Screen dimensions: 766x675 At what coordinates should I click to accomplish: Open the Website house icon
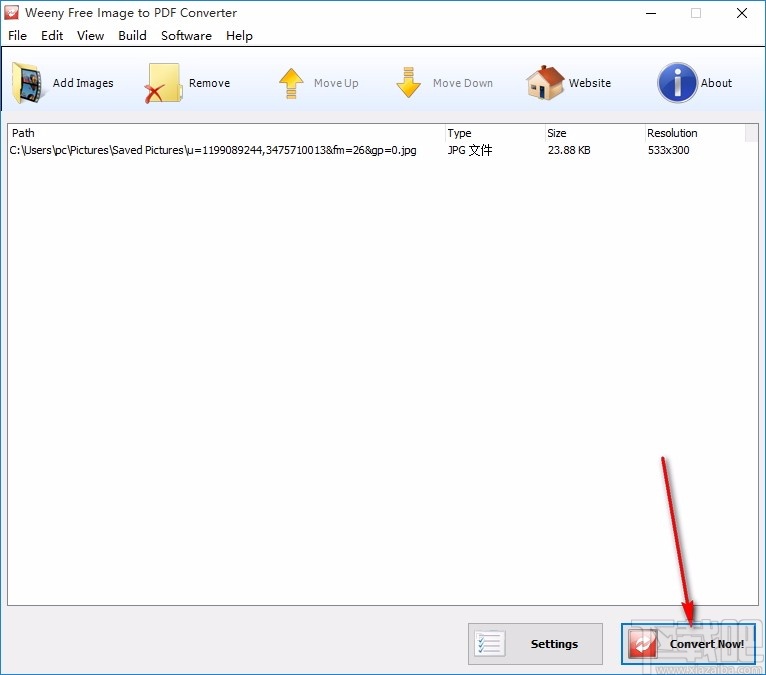tap(545, 83)
